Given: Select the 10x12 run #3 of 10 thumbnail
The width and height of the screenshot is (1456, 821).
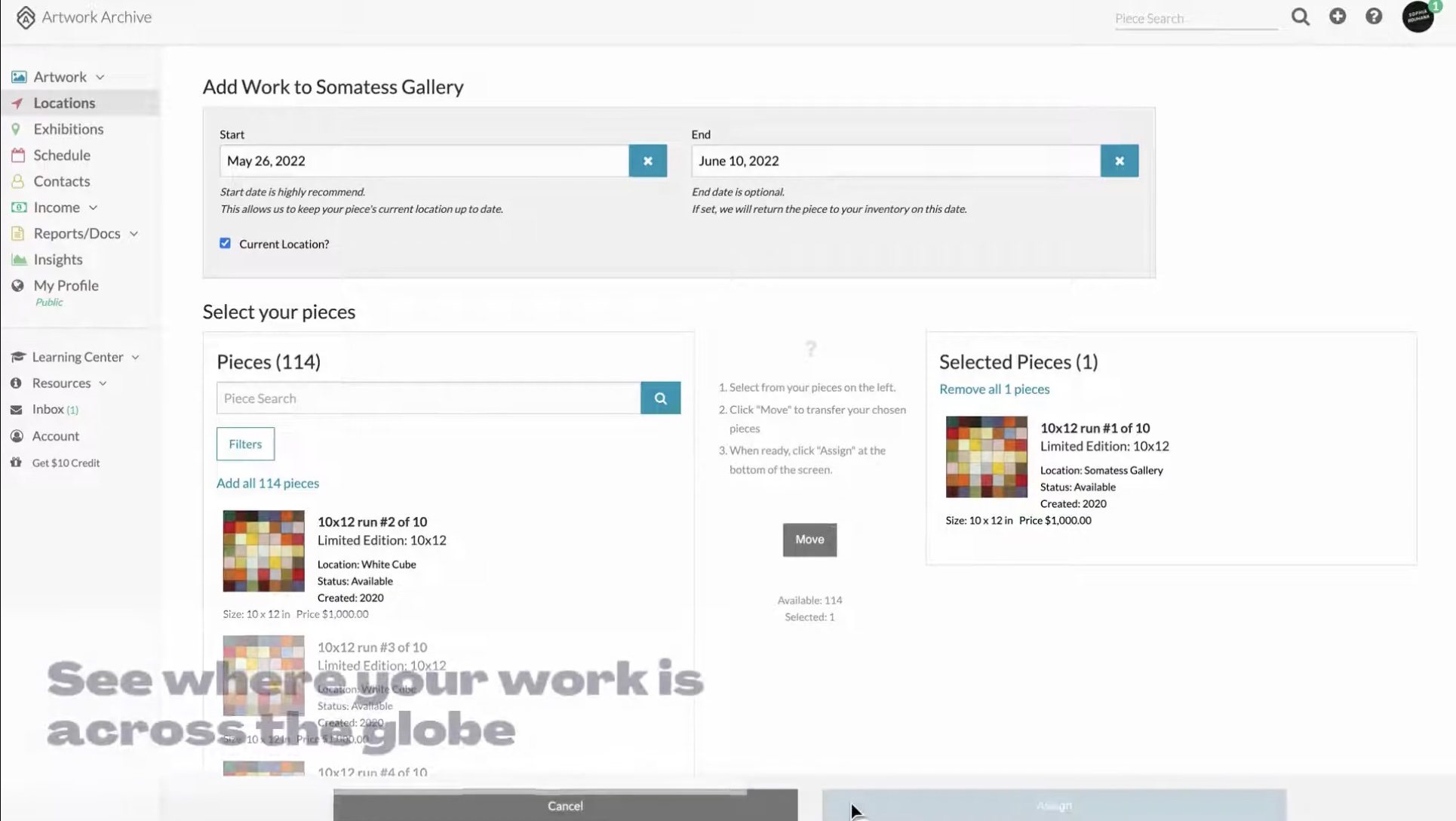Looking at the screenshot, I should tap(263, 676).
